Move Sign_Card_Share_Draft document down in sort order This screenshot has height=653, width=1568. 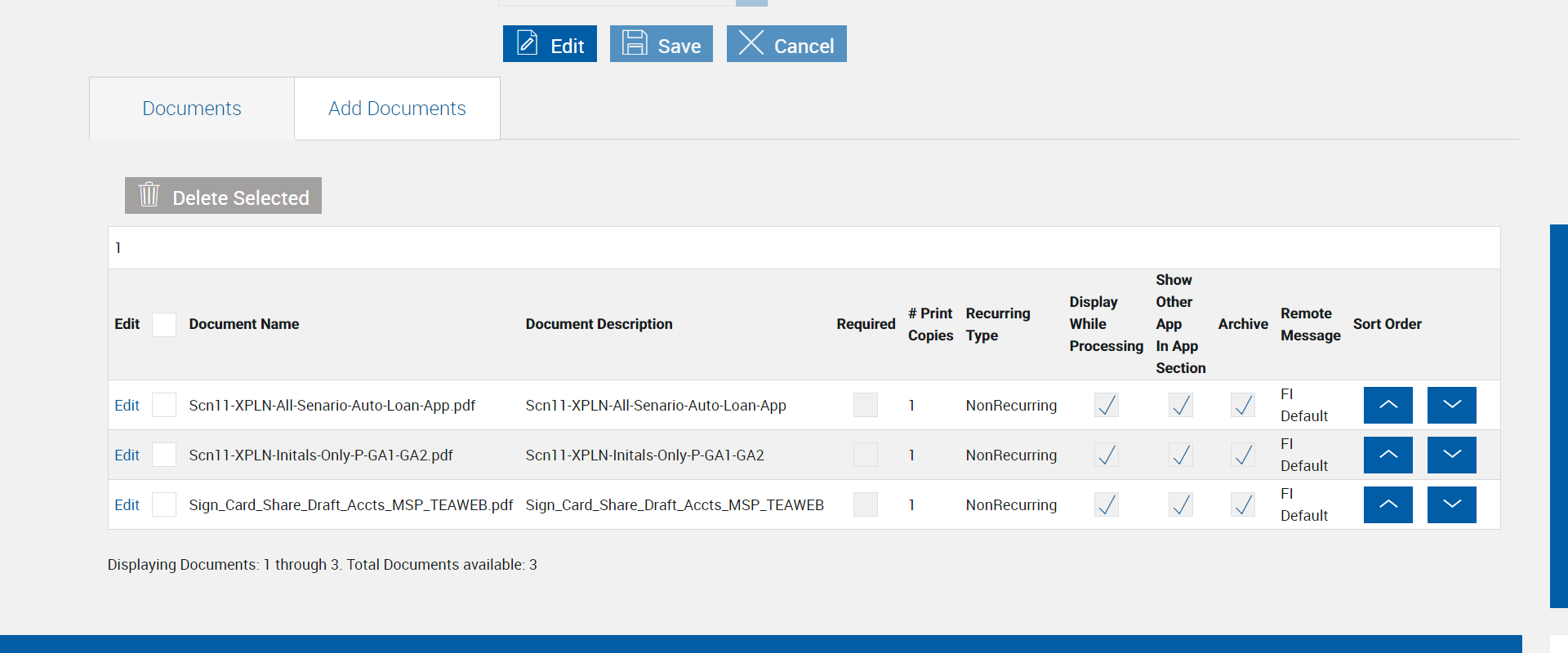(x=1451, y=504)
